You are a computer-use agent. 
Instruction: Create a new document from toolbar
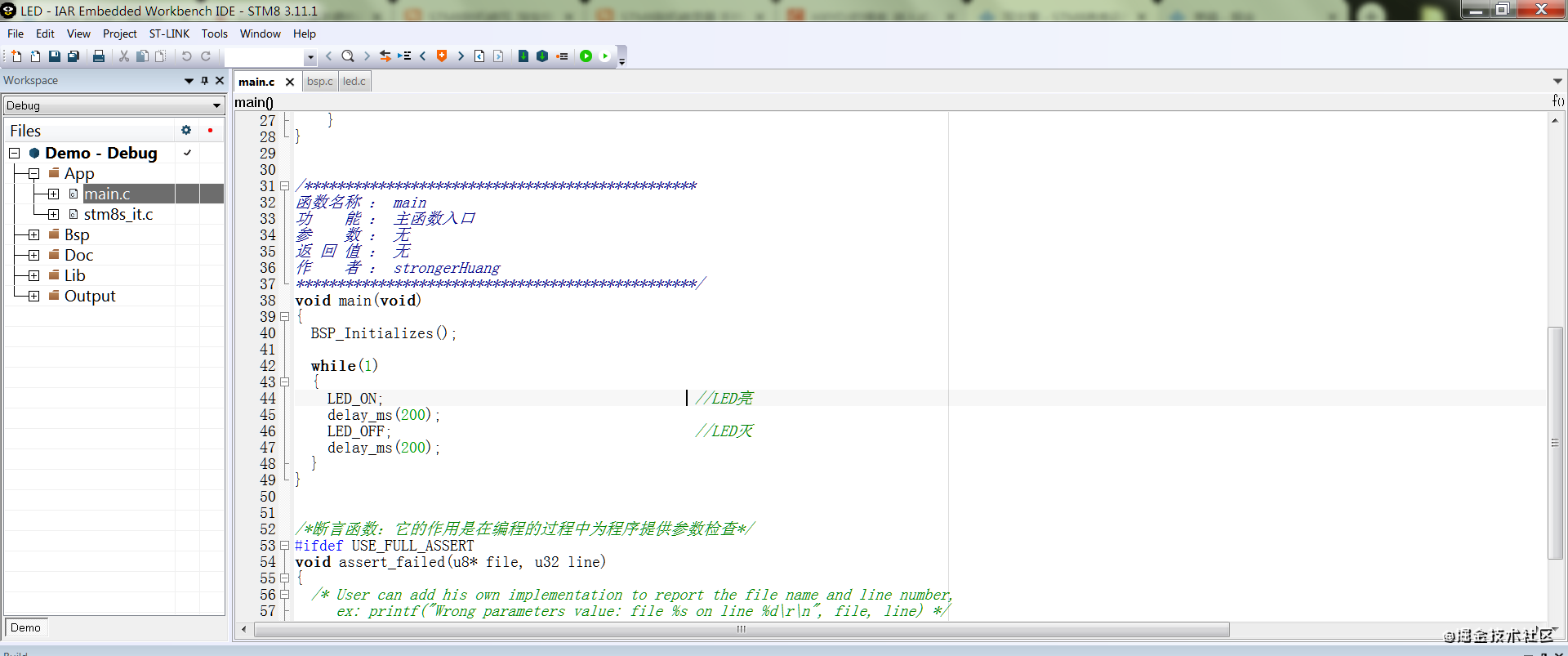[16, 56]
